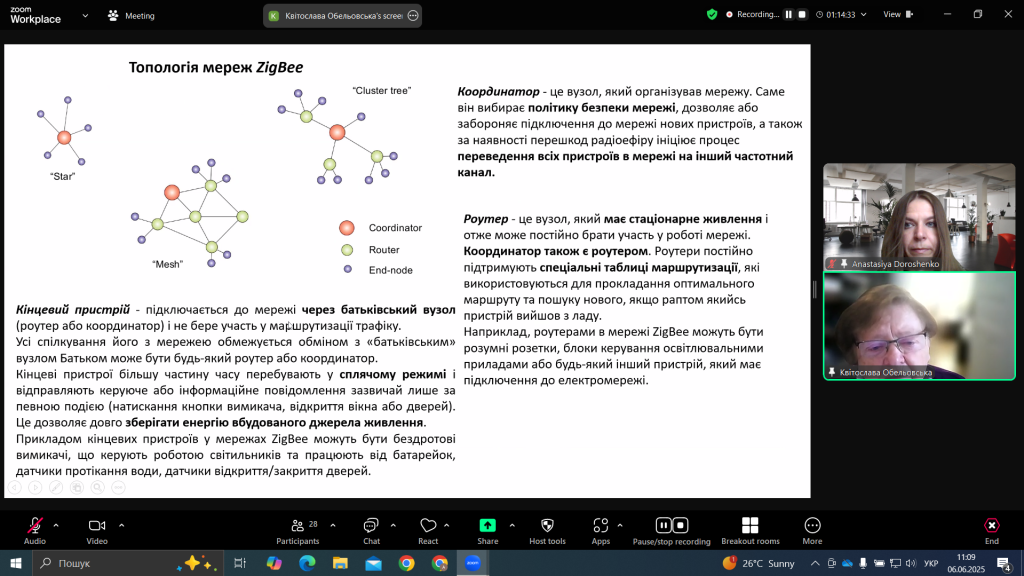This screenshot has width=1024, height=576.
Task: Pause recording in the top bar
Action: click(x=788, y=15)
